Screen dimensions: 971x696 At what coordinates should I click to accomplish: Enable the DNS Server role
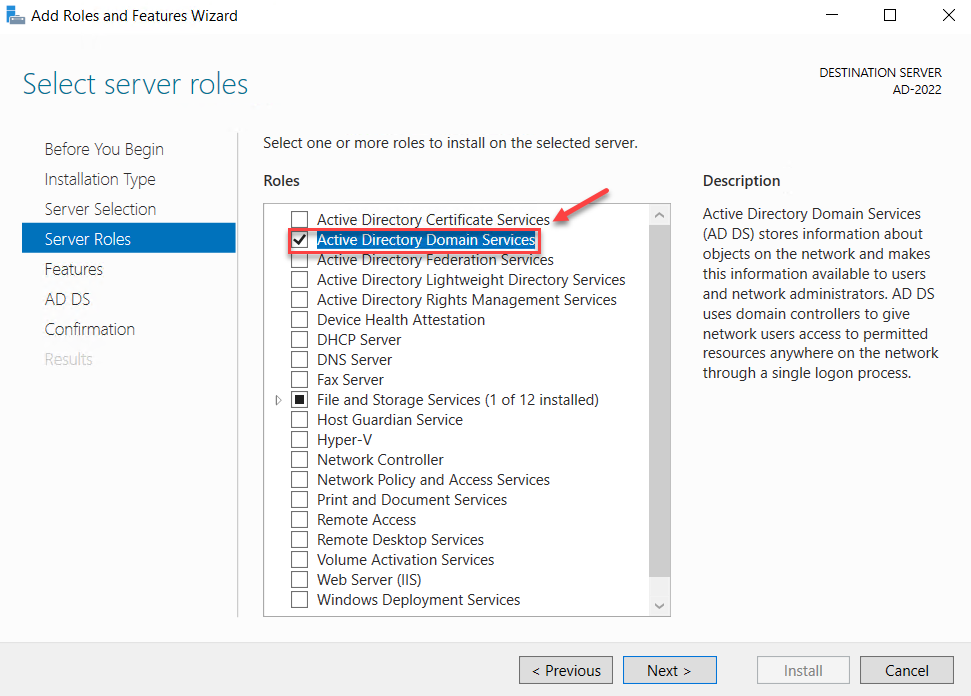298,359
